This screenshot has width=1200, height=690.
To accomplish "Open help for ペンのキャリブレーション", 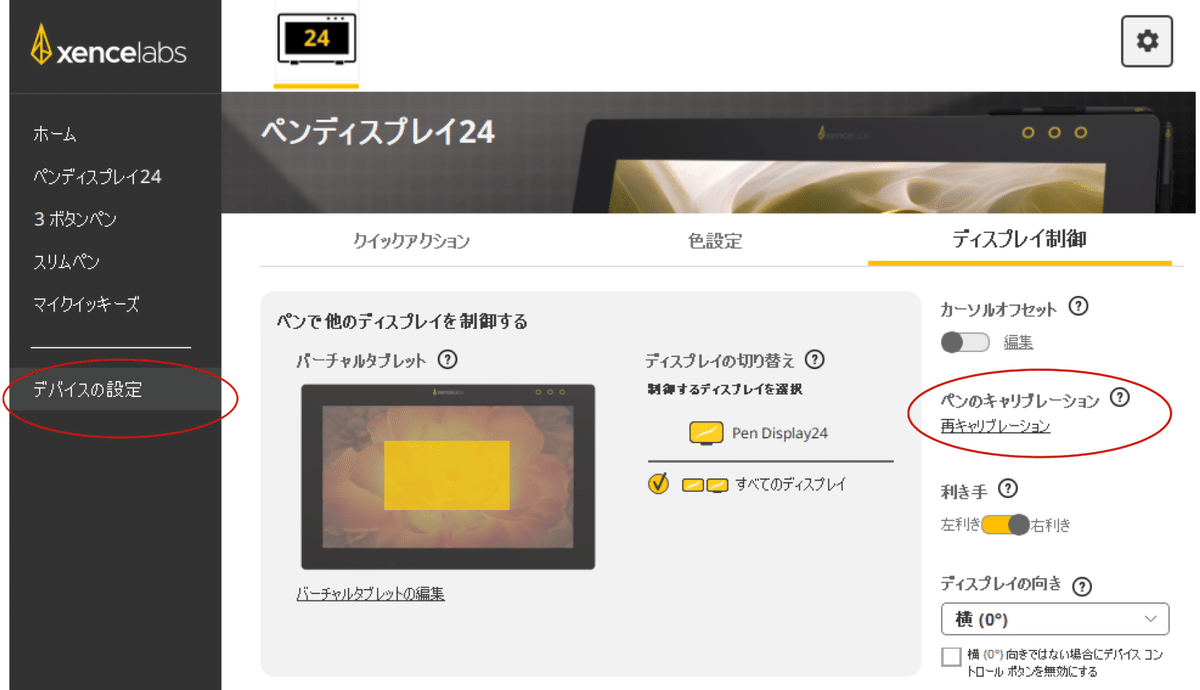I will [x=1119, y=397].
